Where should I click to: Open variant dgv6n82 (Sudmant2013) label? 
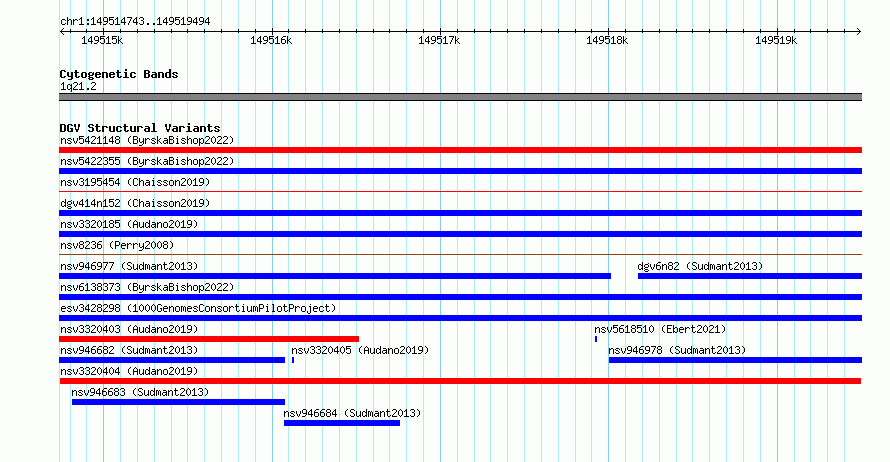coord(700,266)
